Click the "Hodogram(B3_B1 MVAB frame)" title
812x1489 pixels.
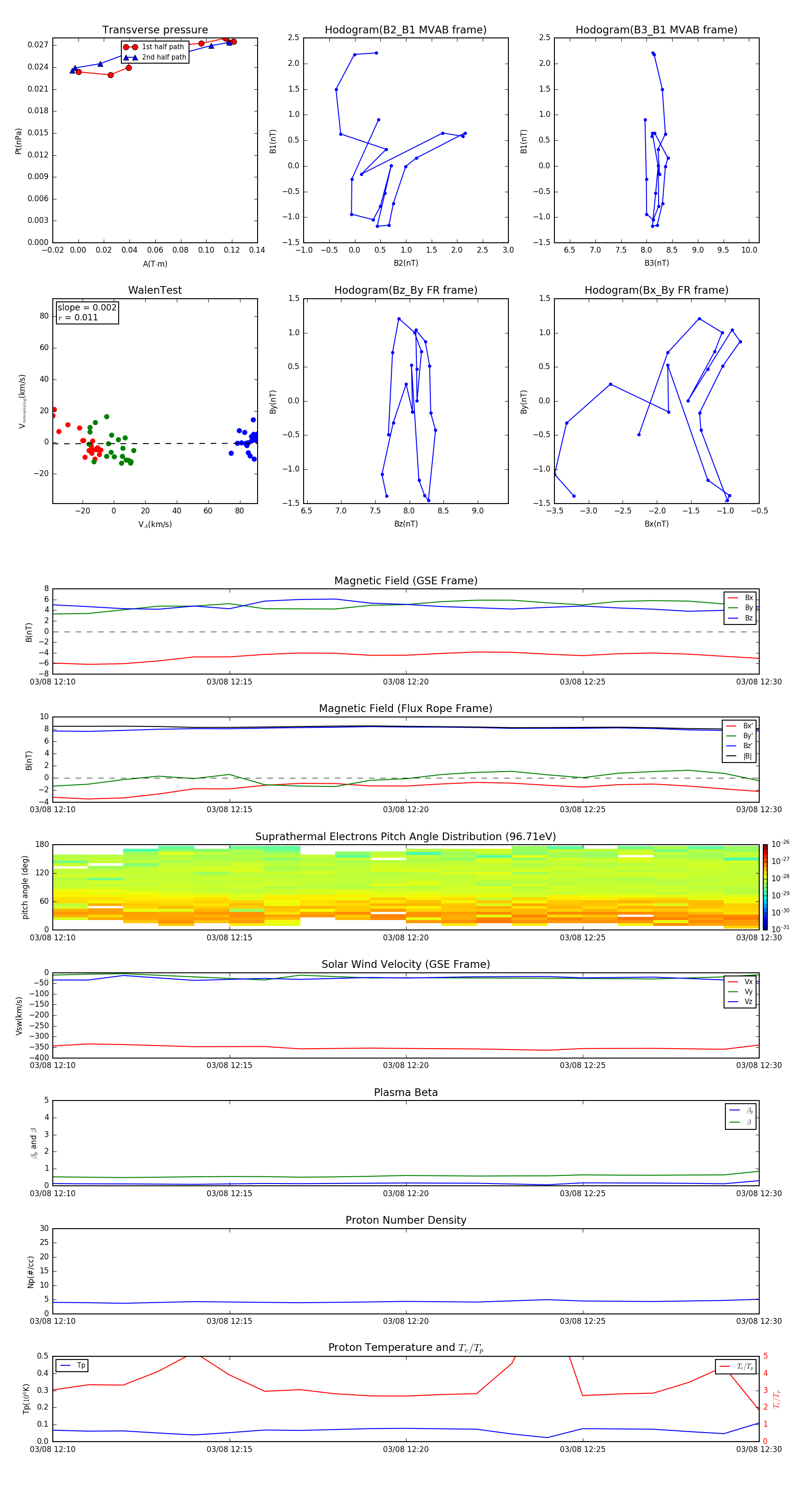point(656,30)
